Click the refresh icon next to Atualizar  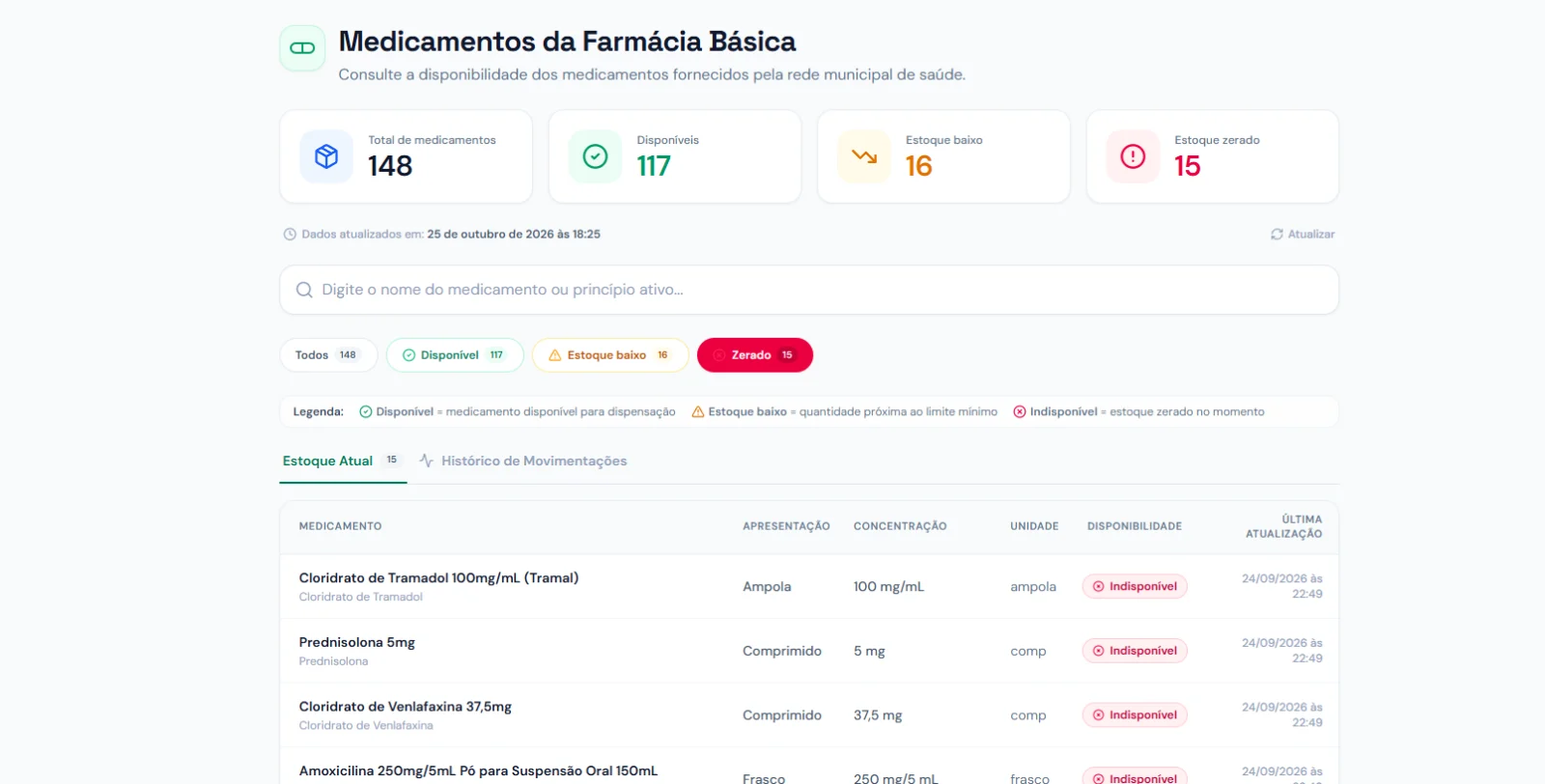pyautogui.click(x=1277, y=235)
